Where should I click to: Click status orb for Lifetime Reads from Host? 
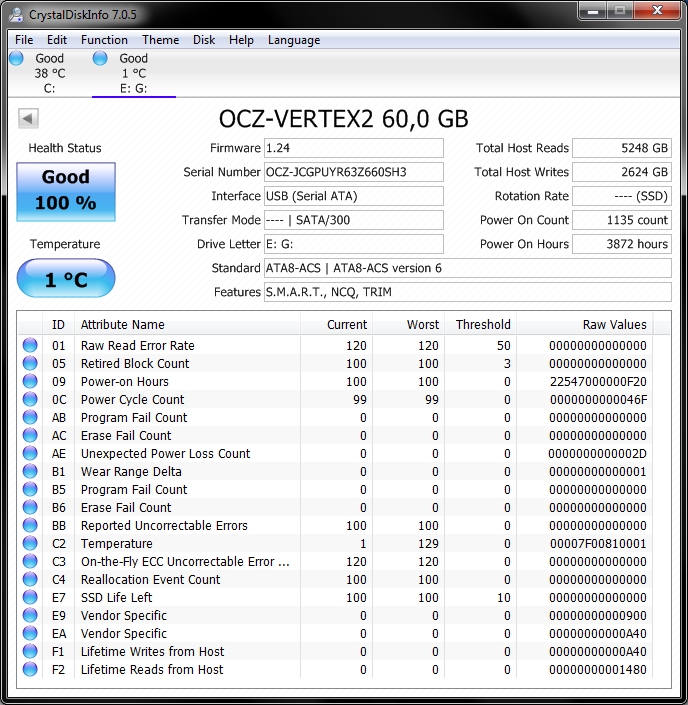point(30,669)
